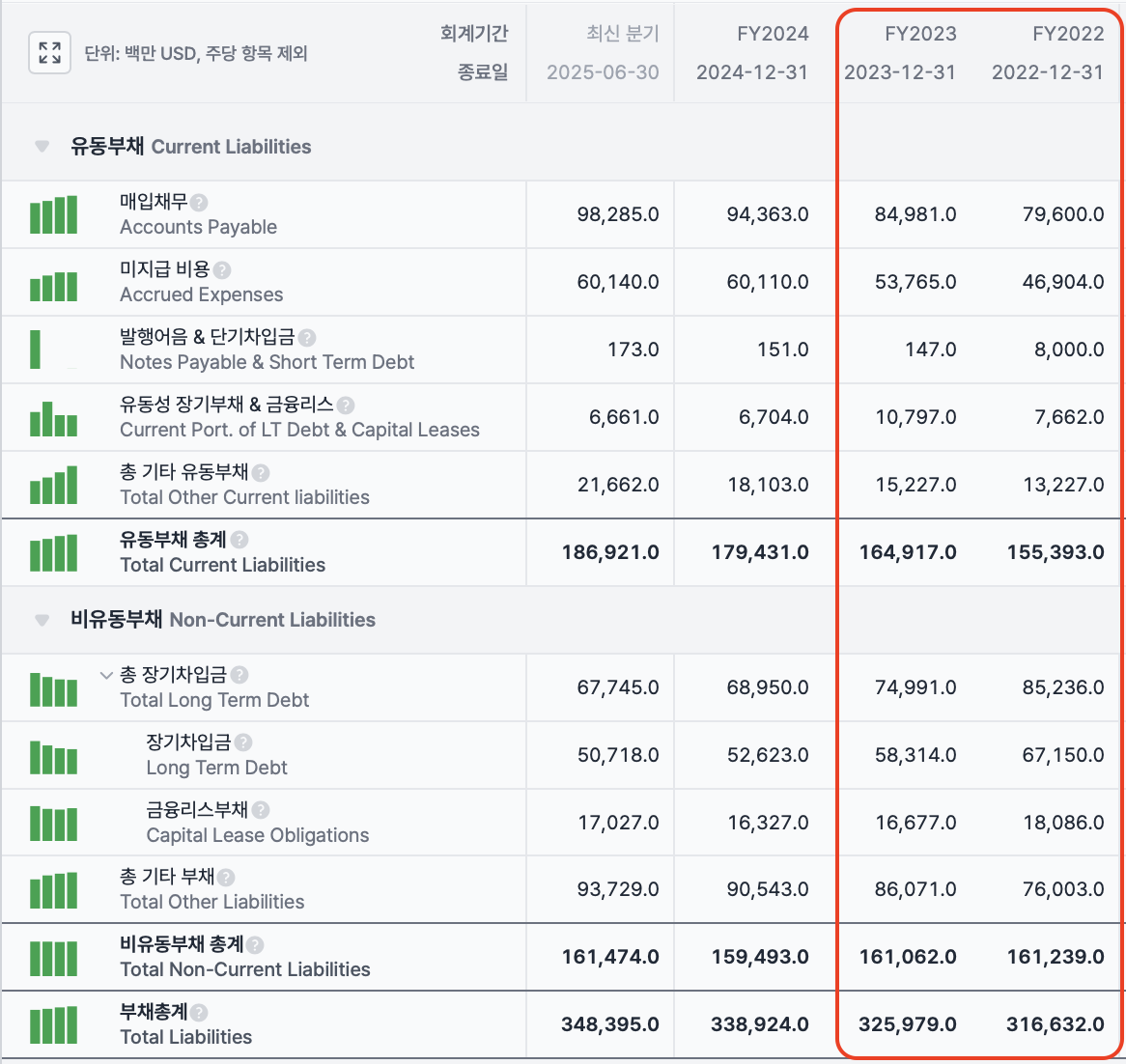Click help icon beside 총 기타 유동부채
1126x1064 pixels.
click(261, 473)
